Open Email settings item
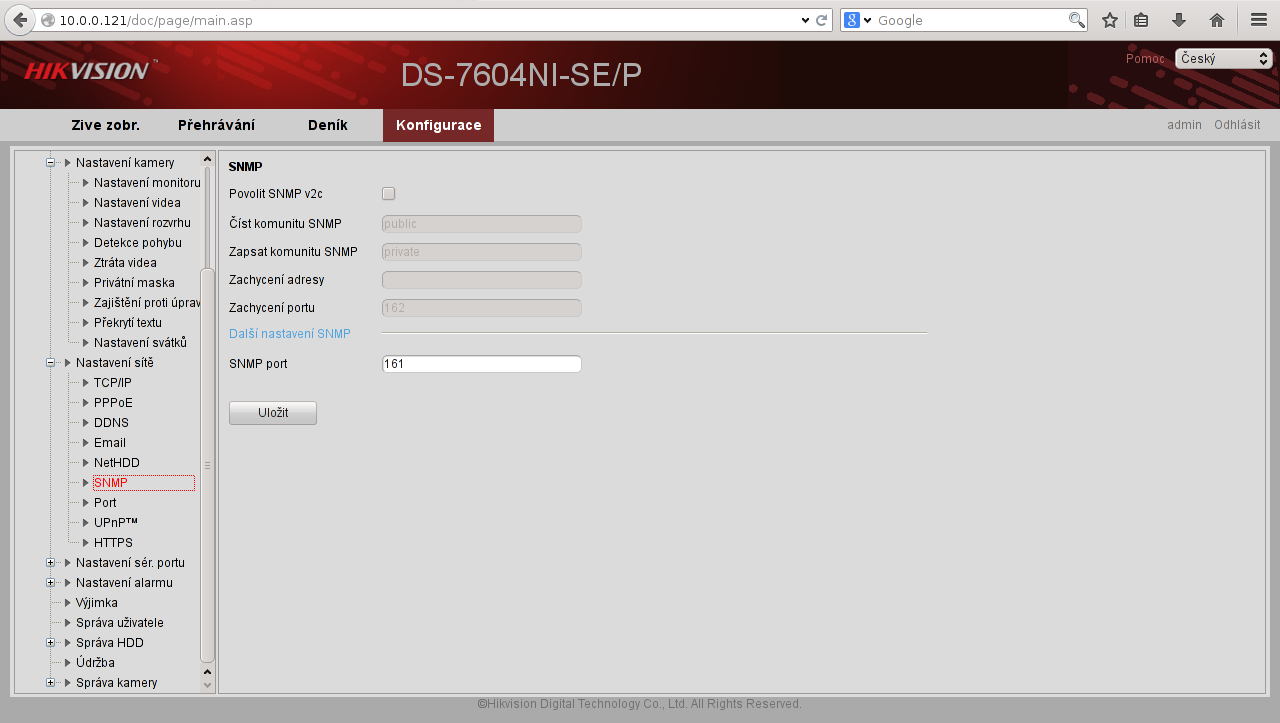 [x=110, y=443]
